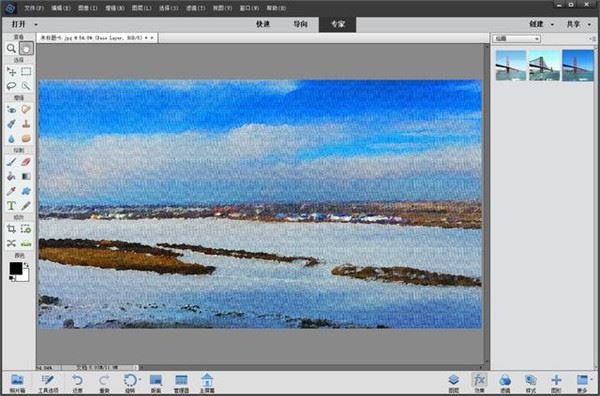Switch to Quick edit mode
Image resolution: width=600 pixels, height=396 pixels.
(263, 24)
